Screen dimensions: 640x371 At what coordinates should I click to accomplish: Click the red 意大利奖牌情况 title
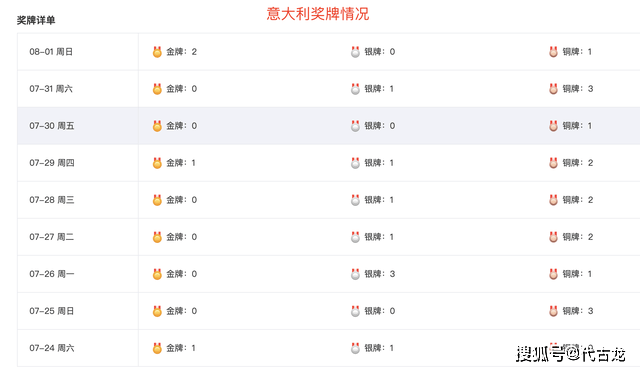[x=318, y=13]
